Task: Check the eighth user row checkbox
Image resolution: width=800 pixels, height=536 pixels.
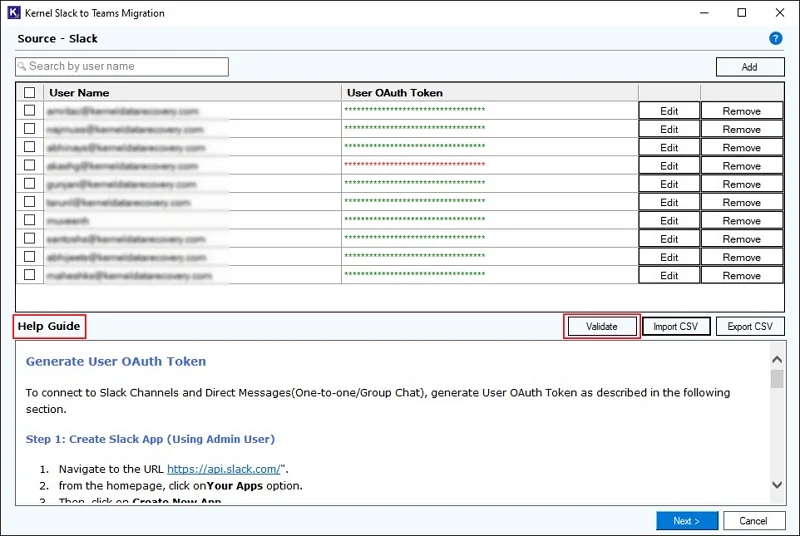Action: point(30,238)
